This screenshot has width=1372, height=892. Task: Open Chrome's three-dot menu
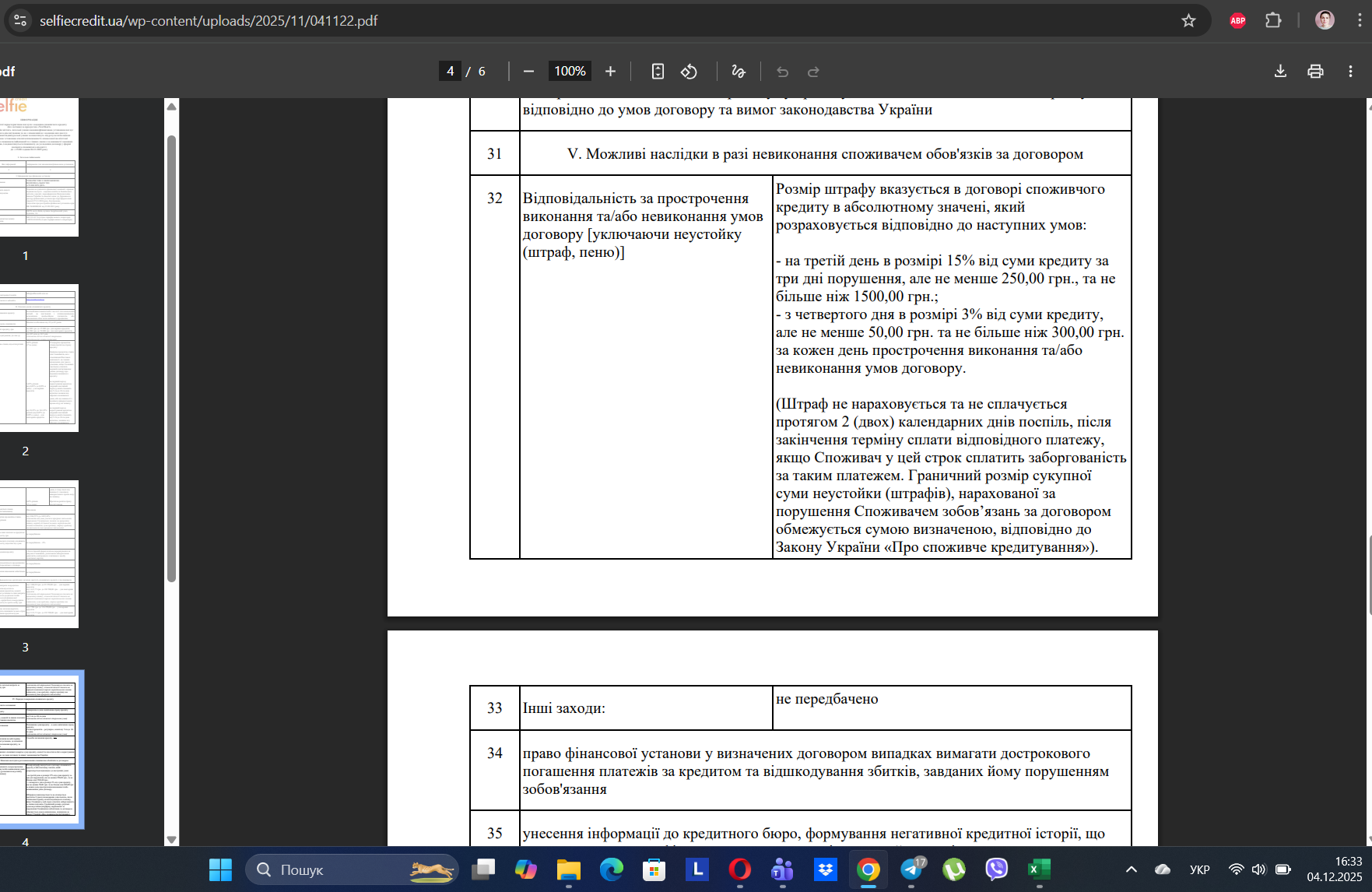[1360, 21]
